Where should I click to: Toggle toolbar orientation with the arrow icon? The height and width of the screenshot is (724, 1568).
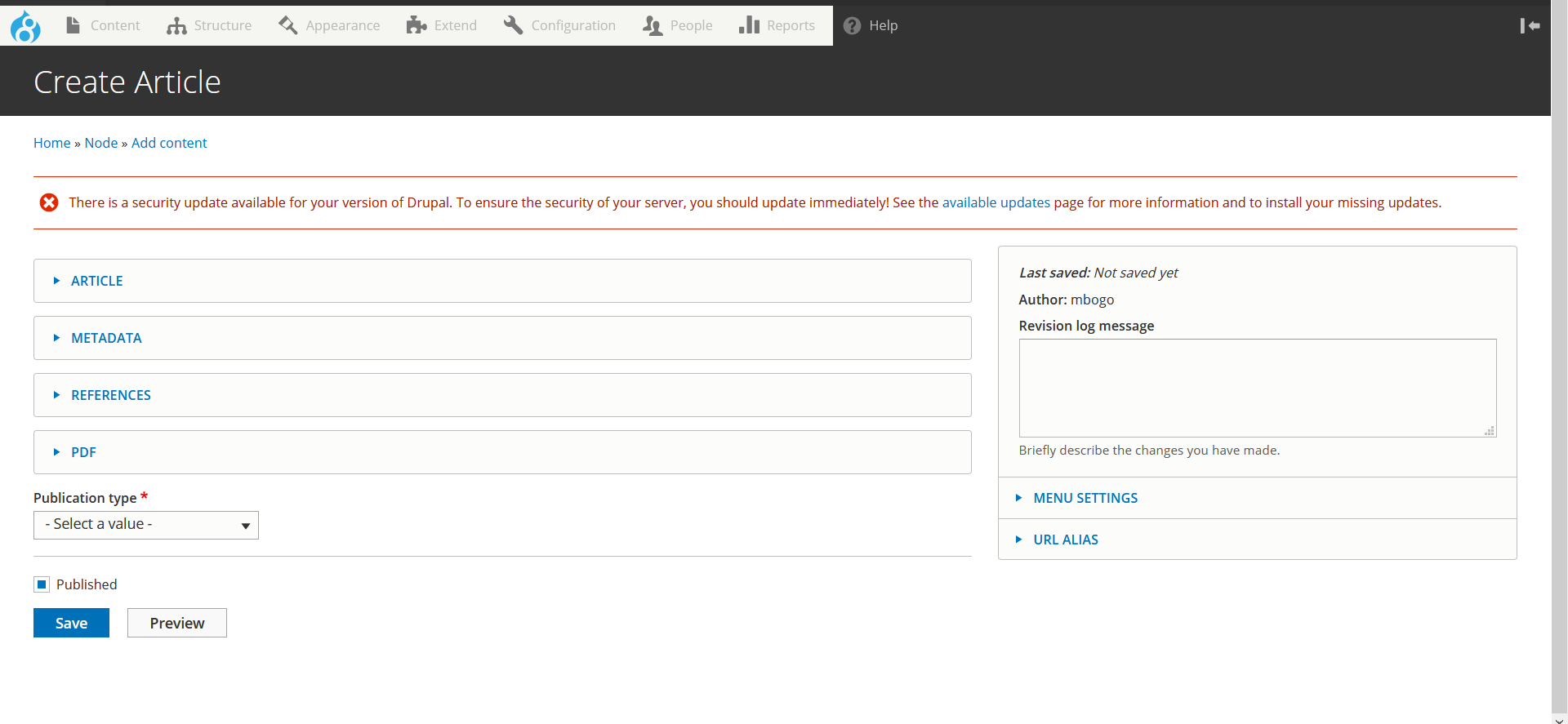point(1530,26)
